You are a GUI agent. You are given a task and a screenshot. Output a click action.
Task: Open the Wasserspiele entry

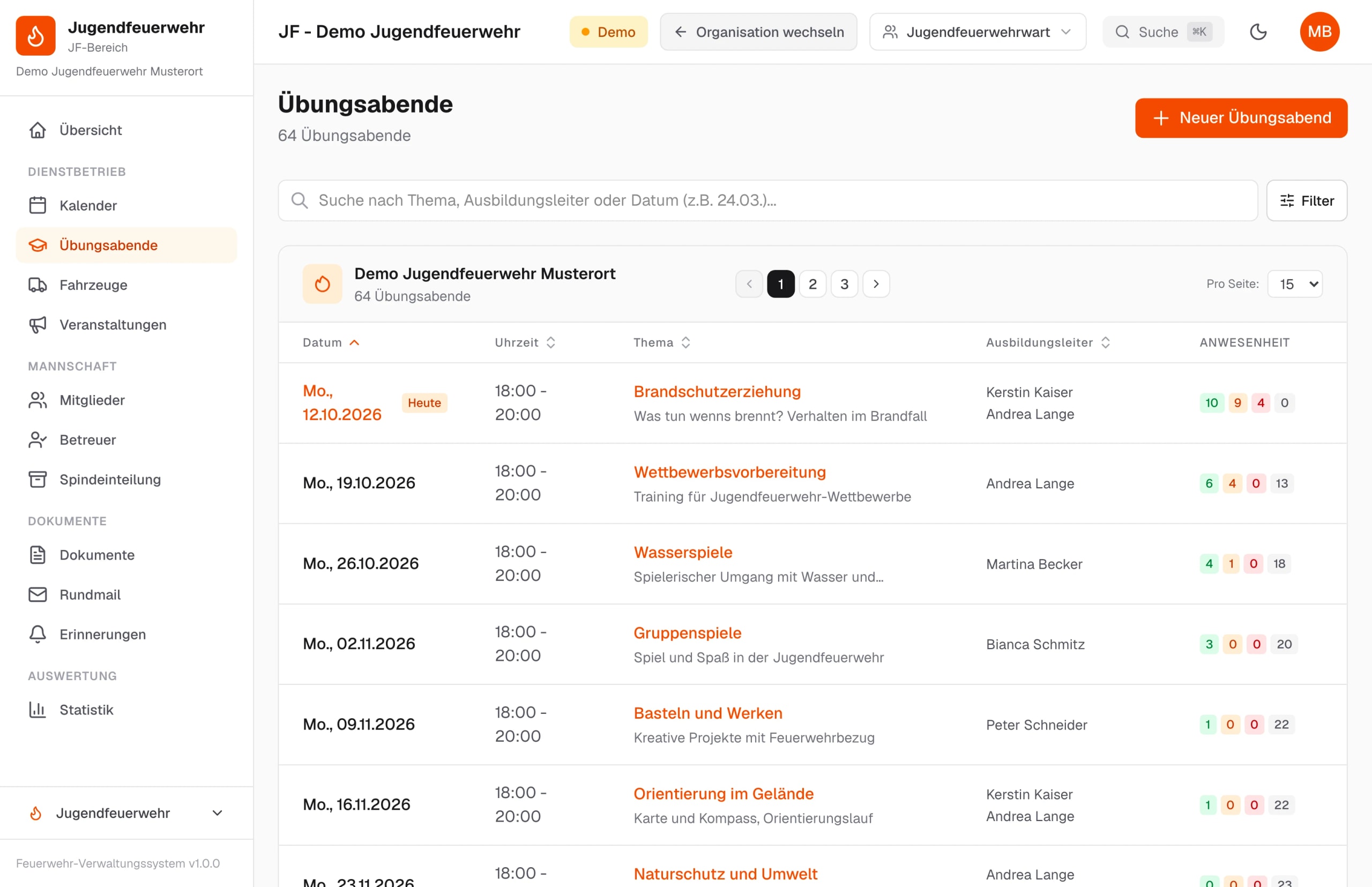(x=683, y=553)
